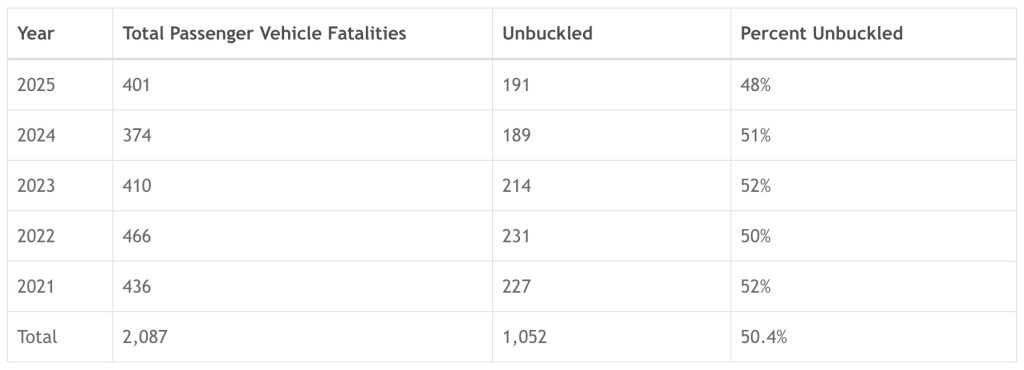Click the Year column header
This screenshot has width=1024, height=370.
click(x=35, y=33)
